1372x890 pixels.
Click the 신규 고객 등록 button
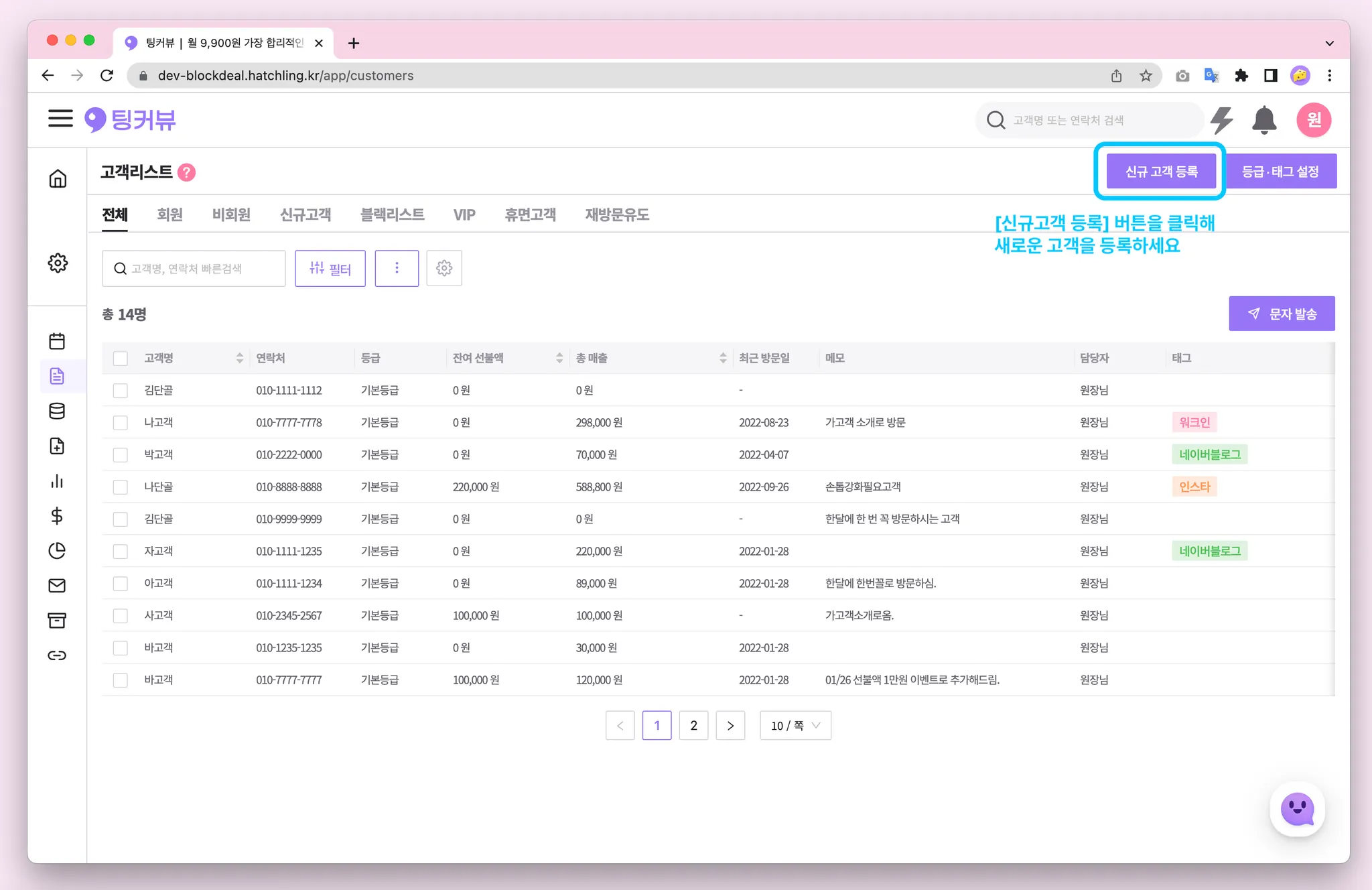click(x=1161, y=172)
